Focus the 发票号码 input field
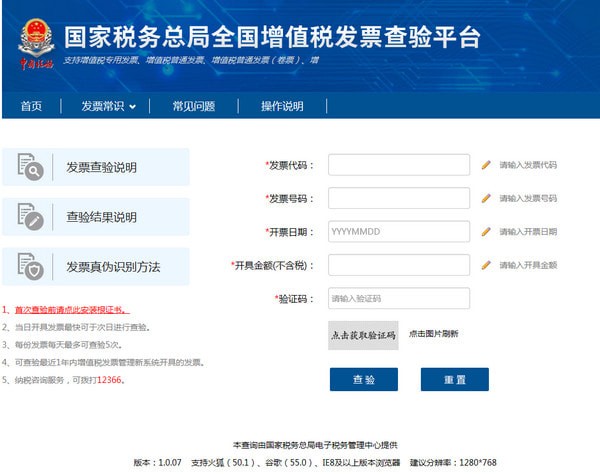Viewport: 600px width, 474px height. tap(399, 198)
